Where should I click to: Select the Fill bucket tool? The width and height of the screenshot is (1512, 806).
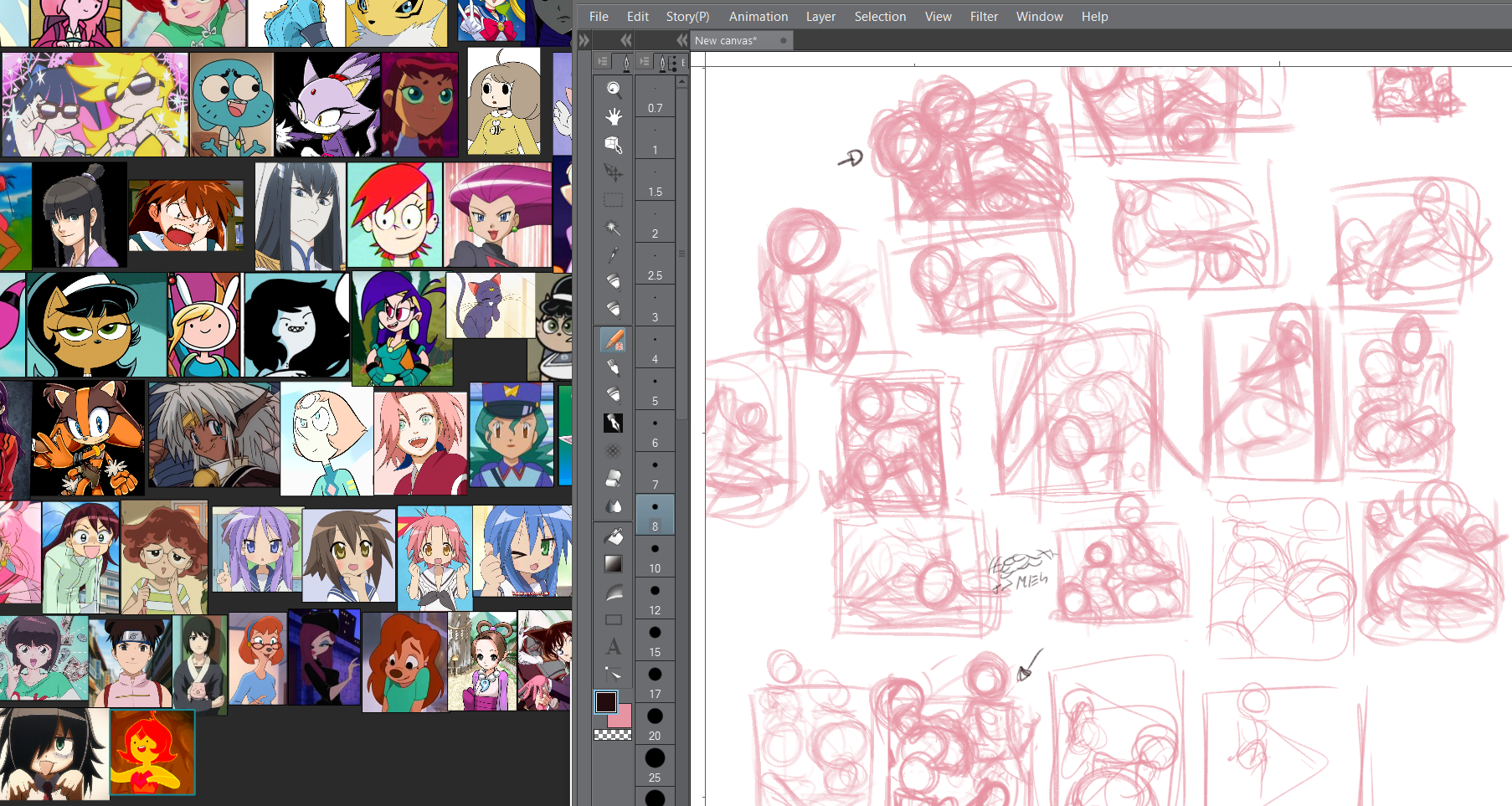tap(614, 536)
